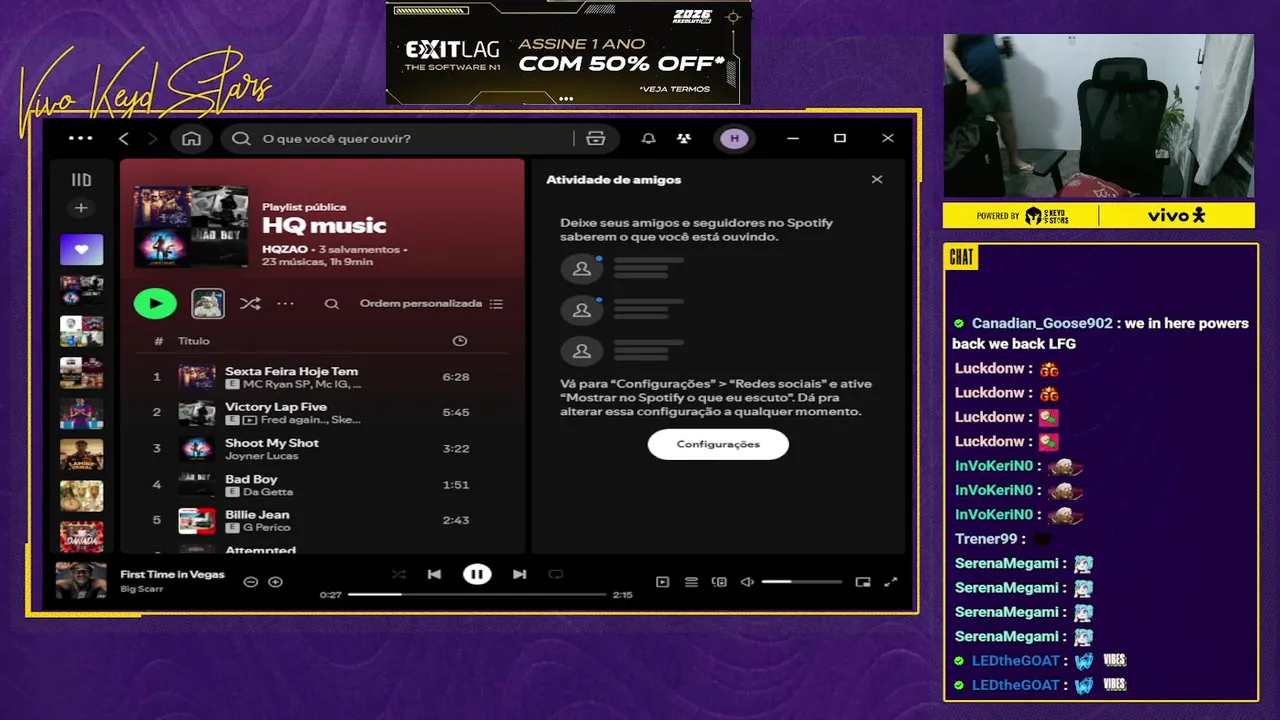Open First Time in Vegas song title
The width and height of the screenshot is (1280, 720).
(172, 575)
